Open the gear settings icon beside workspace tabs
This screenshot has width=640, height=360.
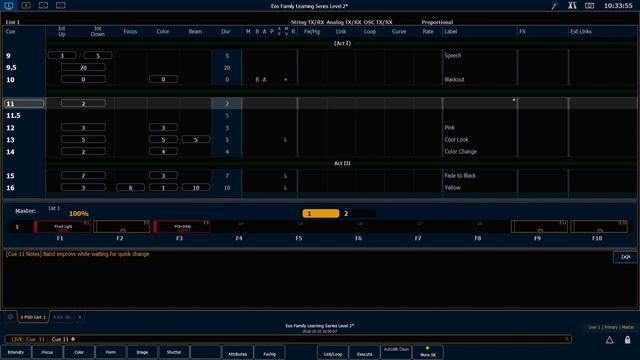(10, 317)
